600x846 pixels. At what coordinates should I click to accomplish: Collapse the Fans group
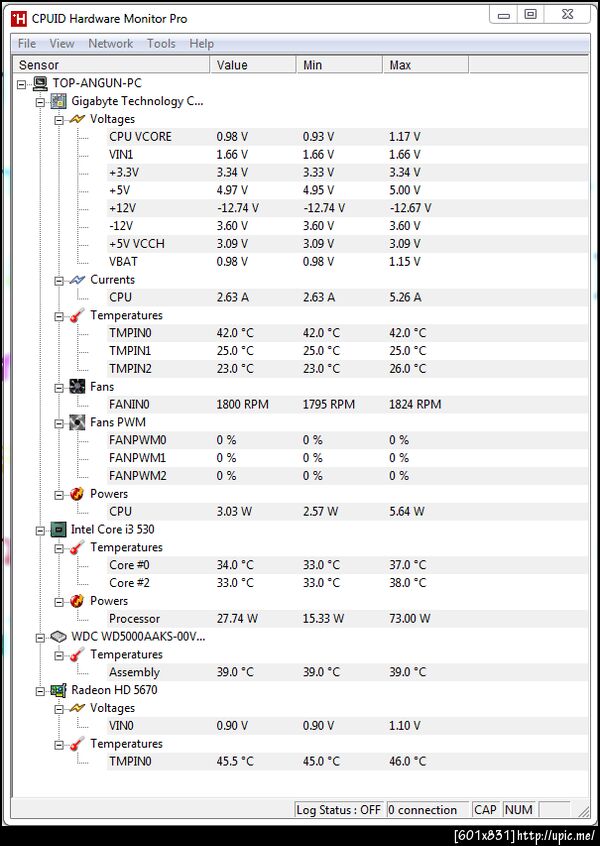(59, 387)
